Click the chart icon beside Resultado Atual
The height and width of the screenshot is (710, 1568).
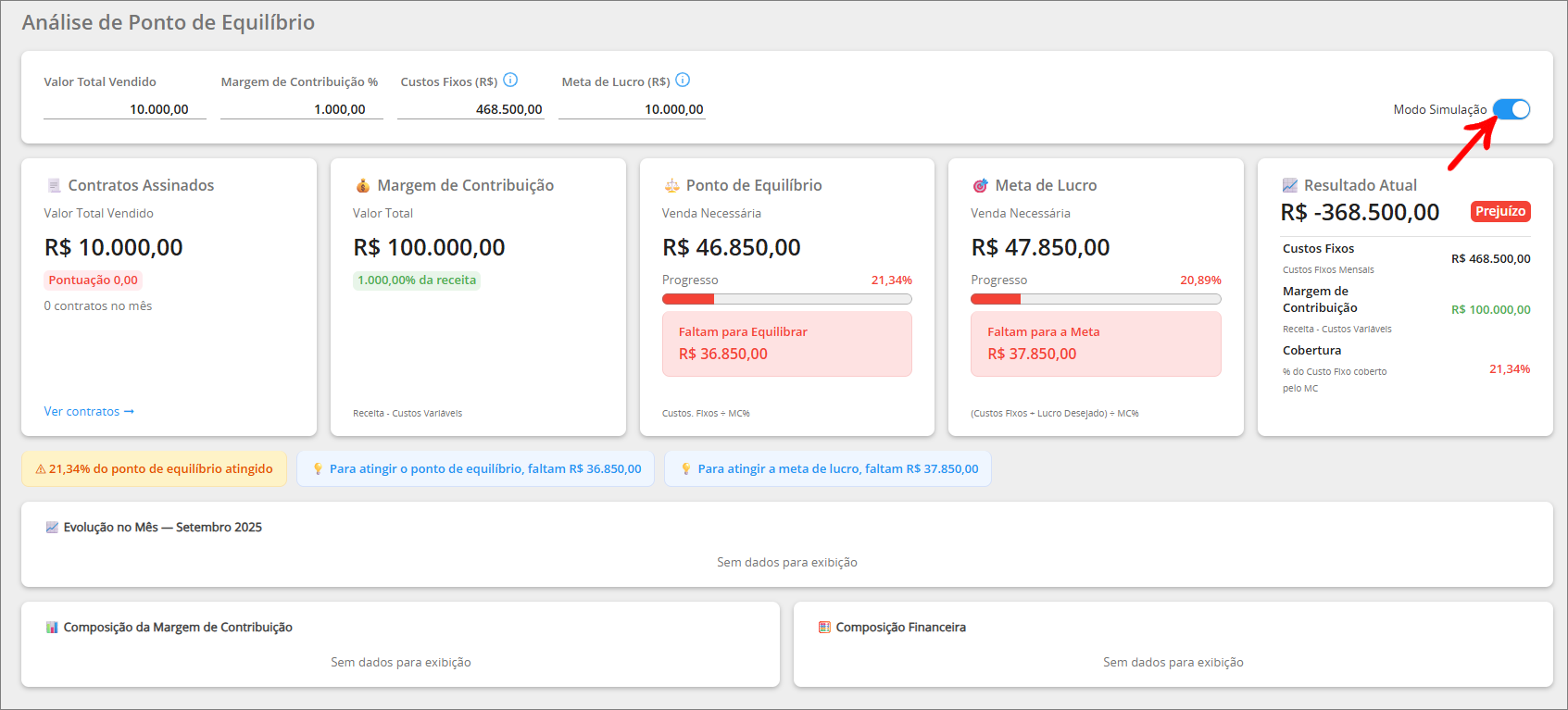pos(1289,185)
